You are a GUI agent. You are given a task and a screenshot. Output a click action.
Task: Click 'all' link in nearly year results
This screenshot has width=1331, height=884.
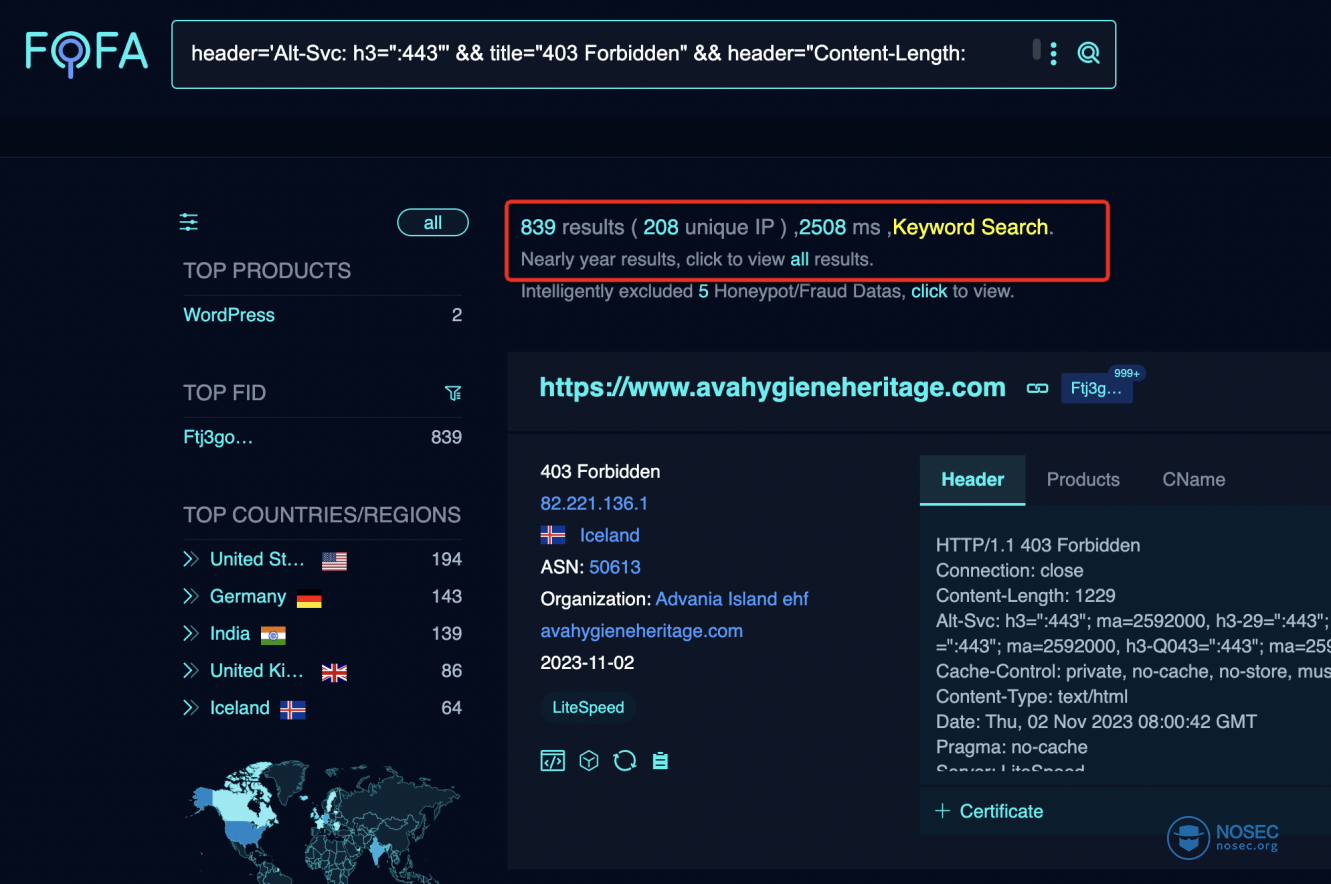click(799, 259)
